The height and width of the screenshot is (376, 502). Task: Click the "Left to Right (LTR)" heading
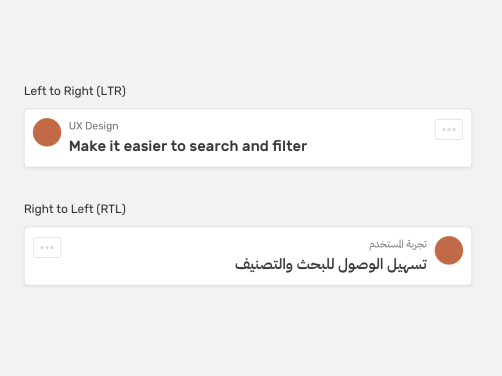[75, 91]
